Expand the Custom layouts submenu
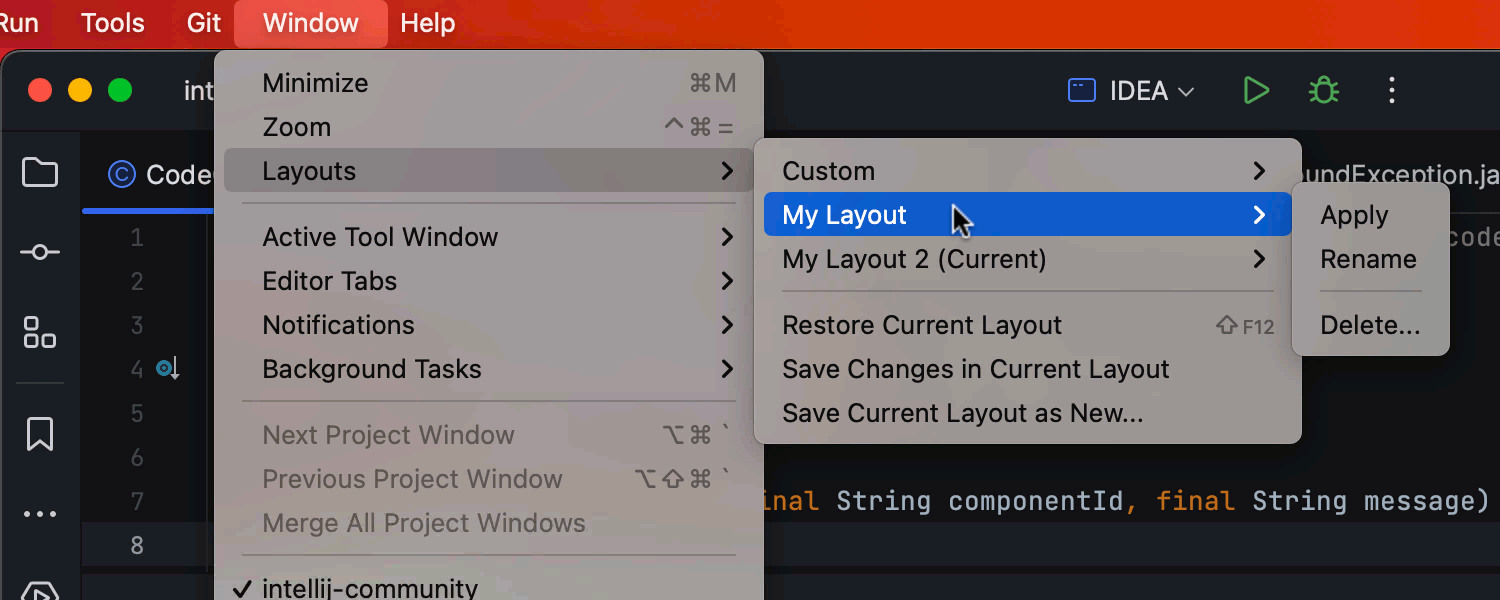The image size is (1500, 600). (x=1025, y=171)
